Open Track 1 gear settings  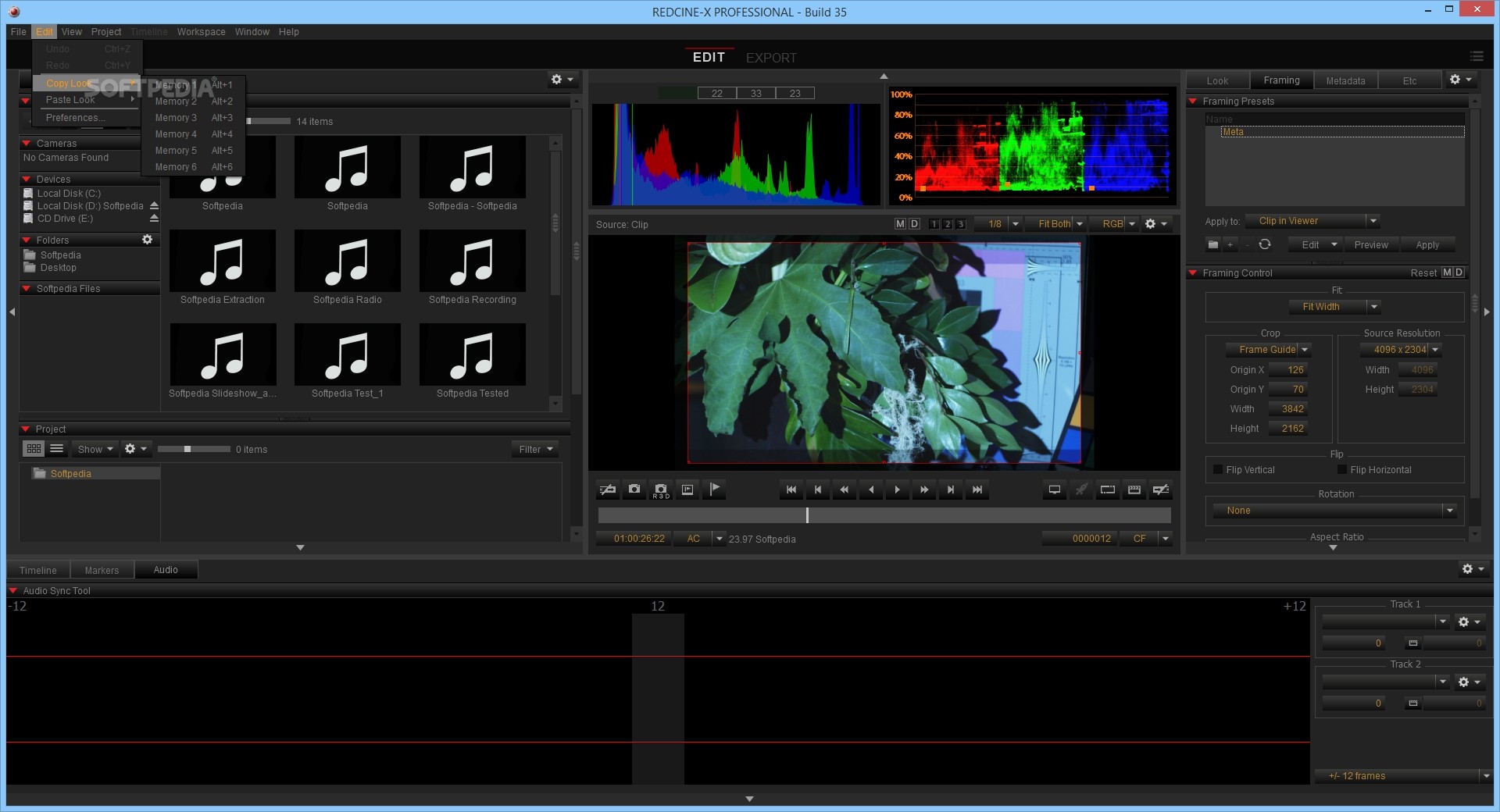[1469, 622]
